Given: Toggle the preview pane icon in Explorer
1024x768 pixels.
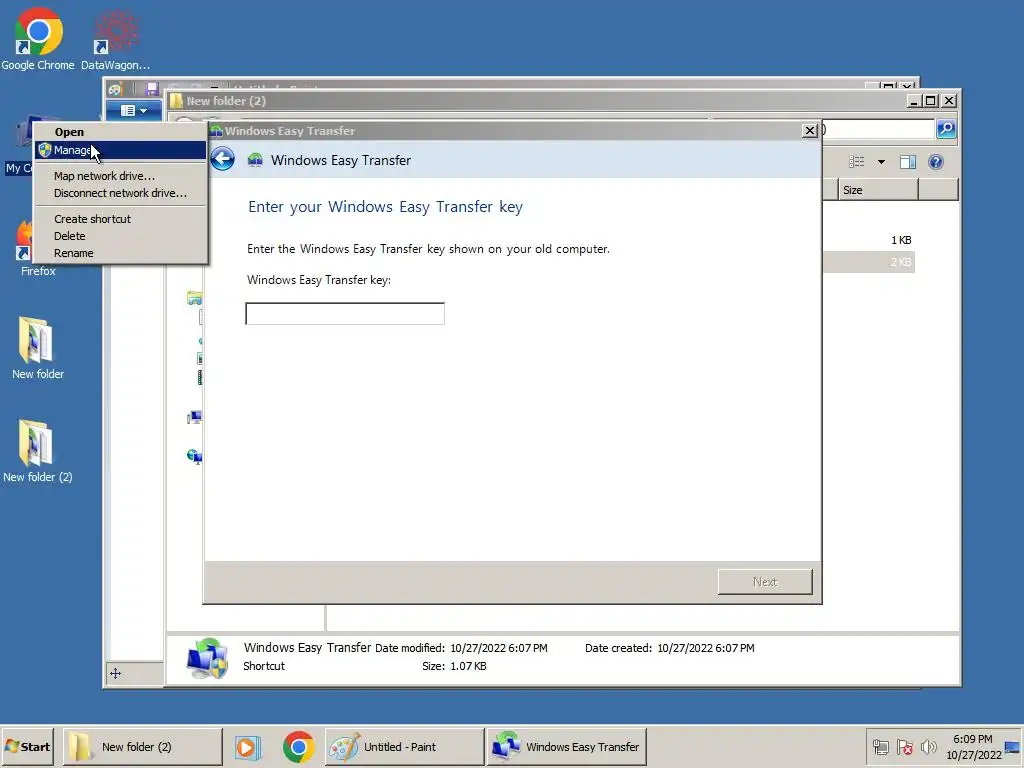Looking at the screenshot, I should [908, 162].
